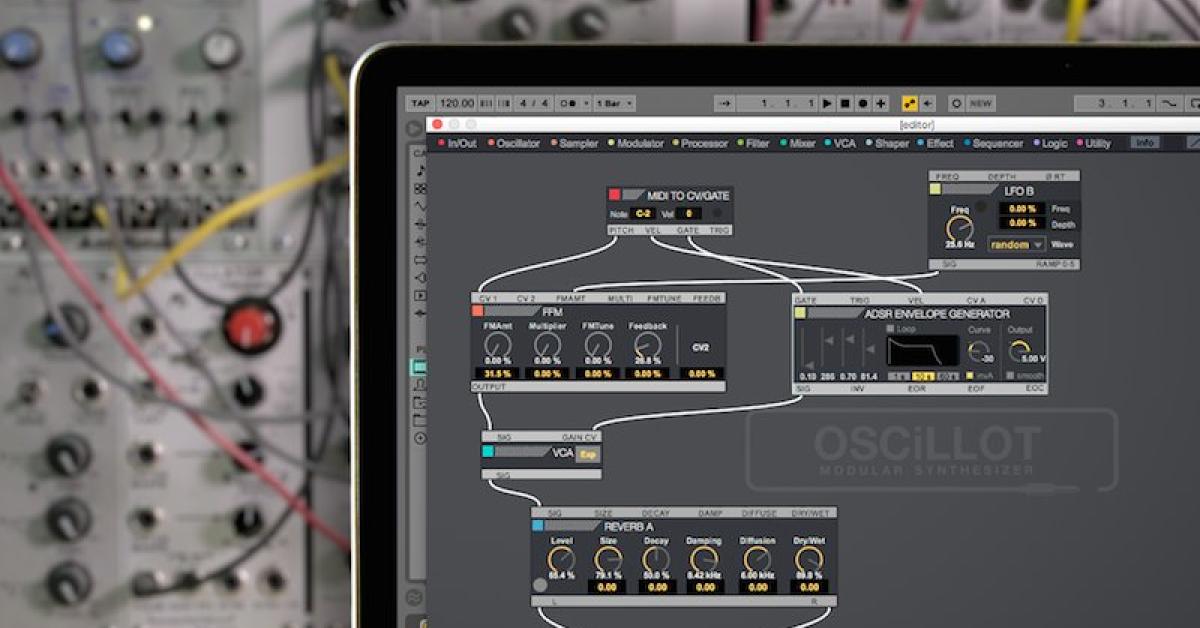Open the 1 Bar quantization dropdown
The width and height of the screenshot is (1200, 628).
[x=614, y=103]
